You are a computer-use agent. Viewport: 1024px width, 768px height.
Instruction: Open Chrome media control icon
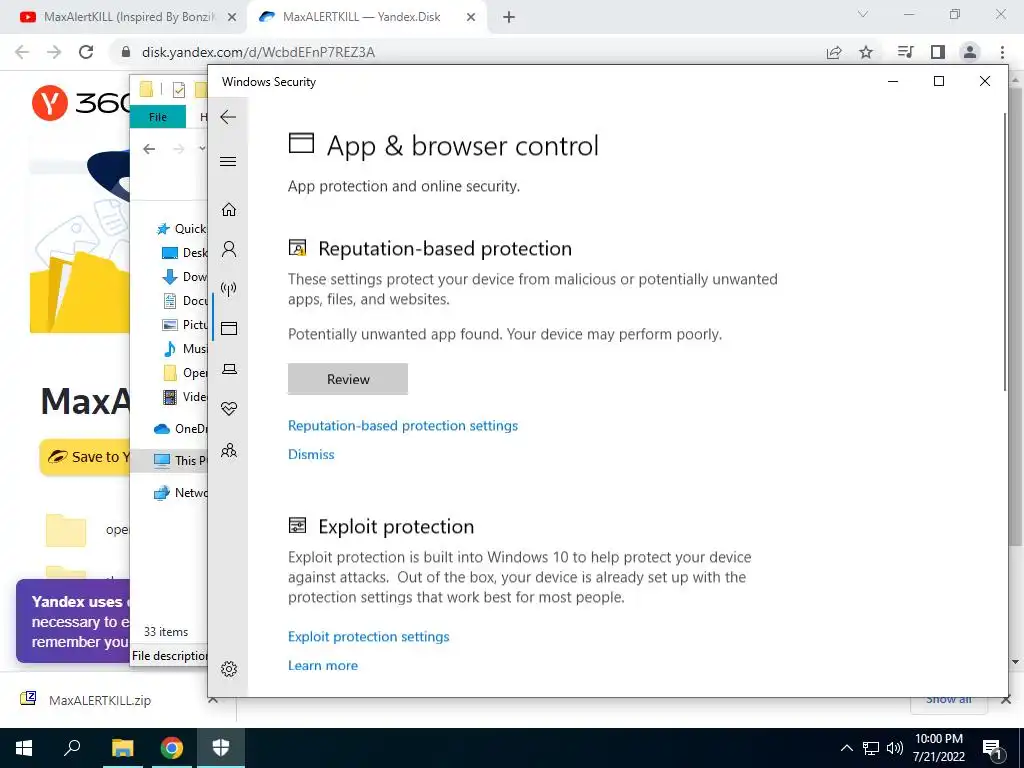point(905,52)
